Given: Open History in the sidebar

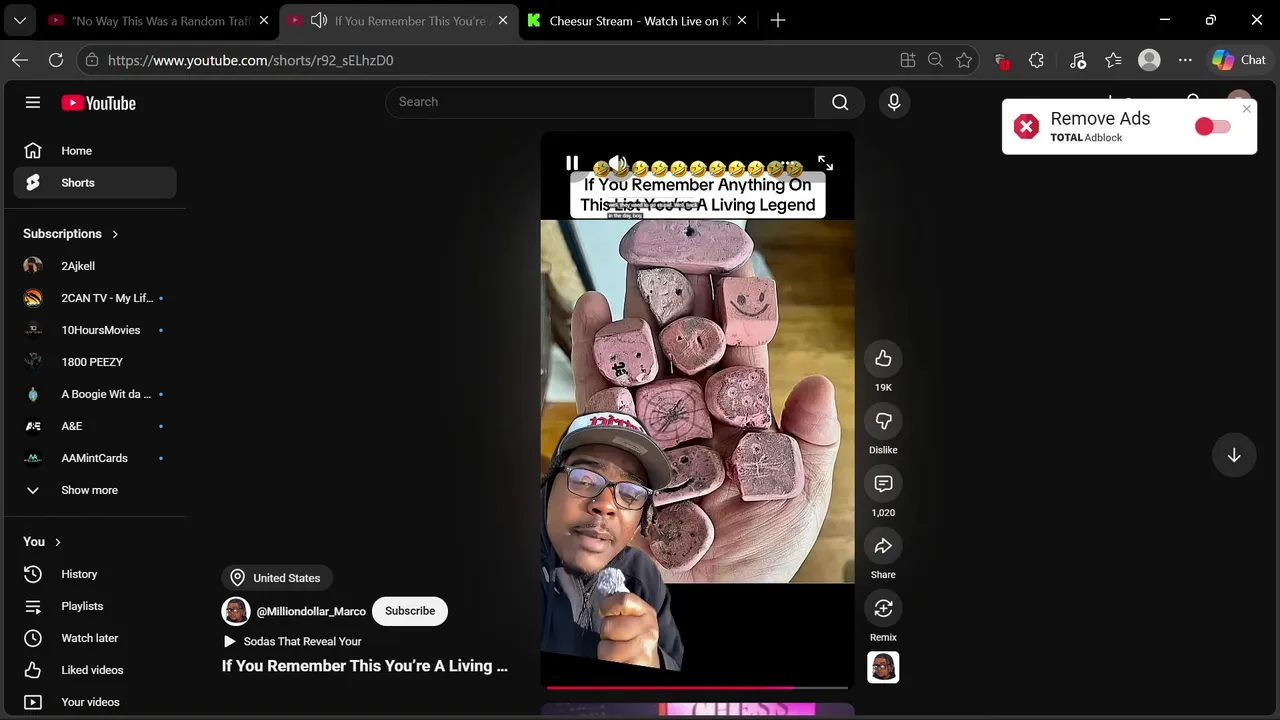Looking at the screenshot, I should click(x=95, y=574).
